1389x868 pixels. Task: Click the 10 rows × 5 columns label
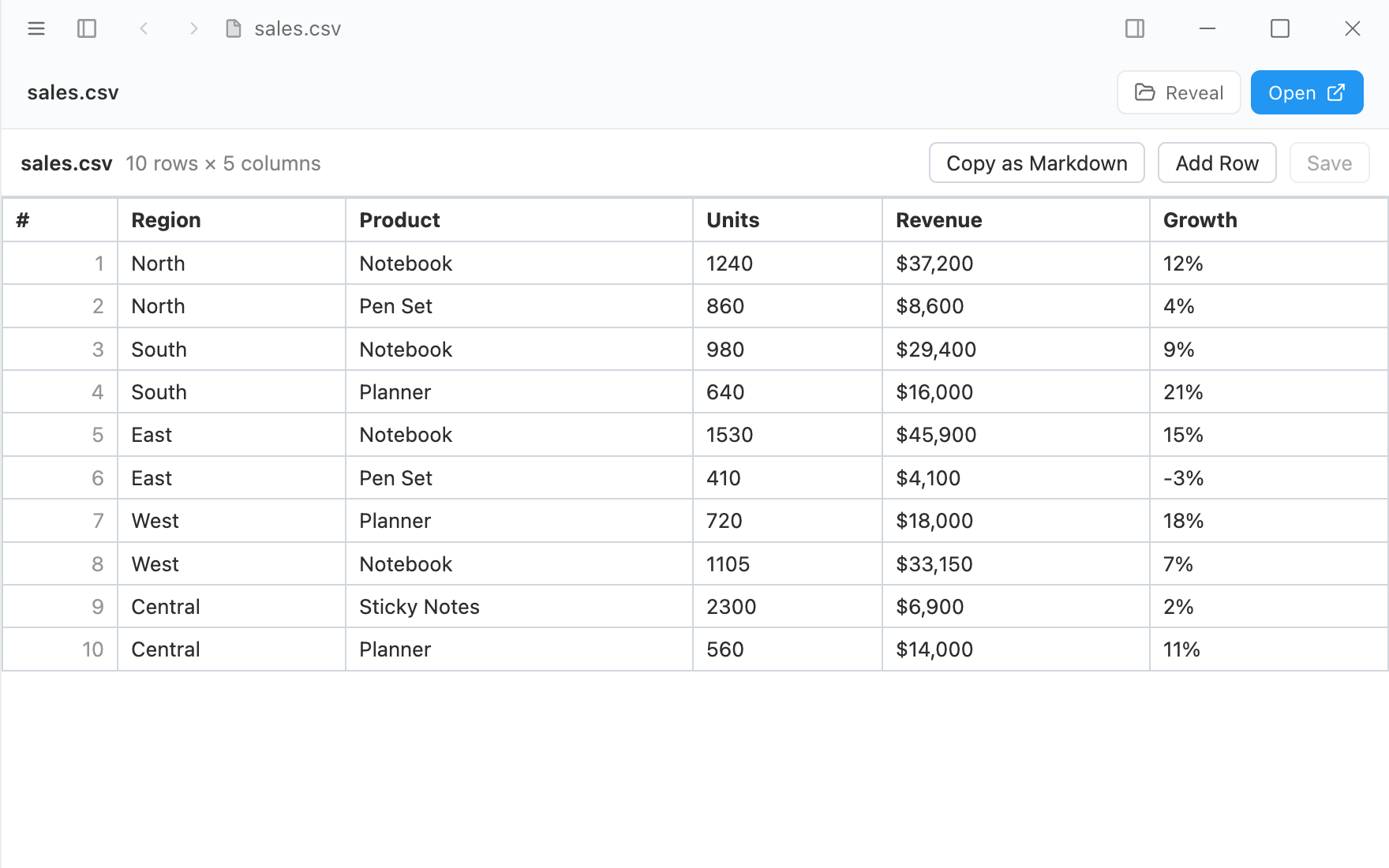(x=223, y=163)
